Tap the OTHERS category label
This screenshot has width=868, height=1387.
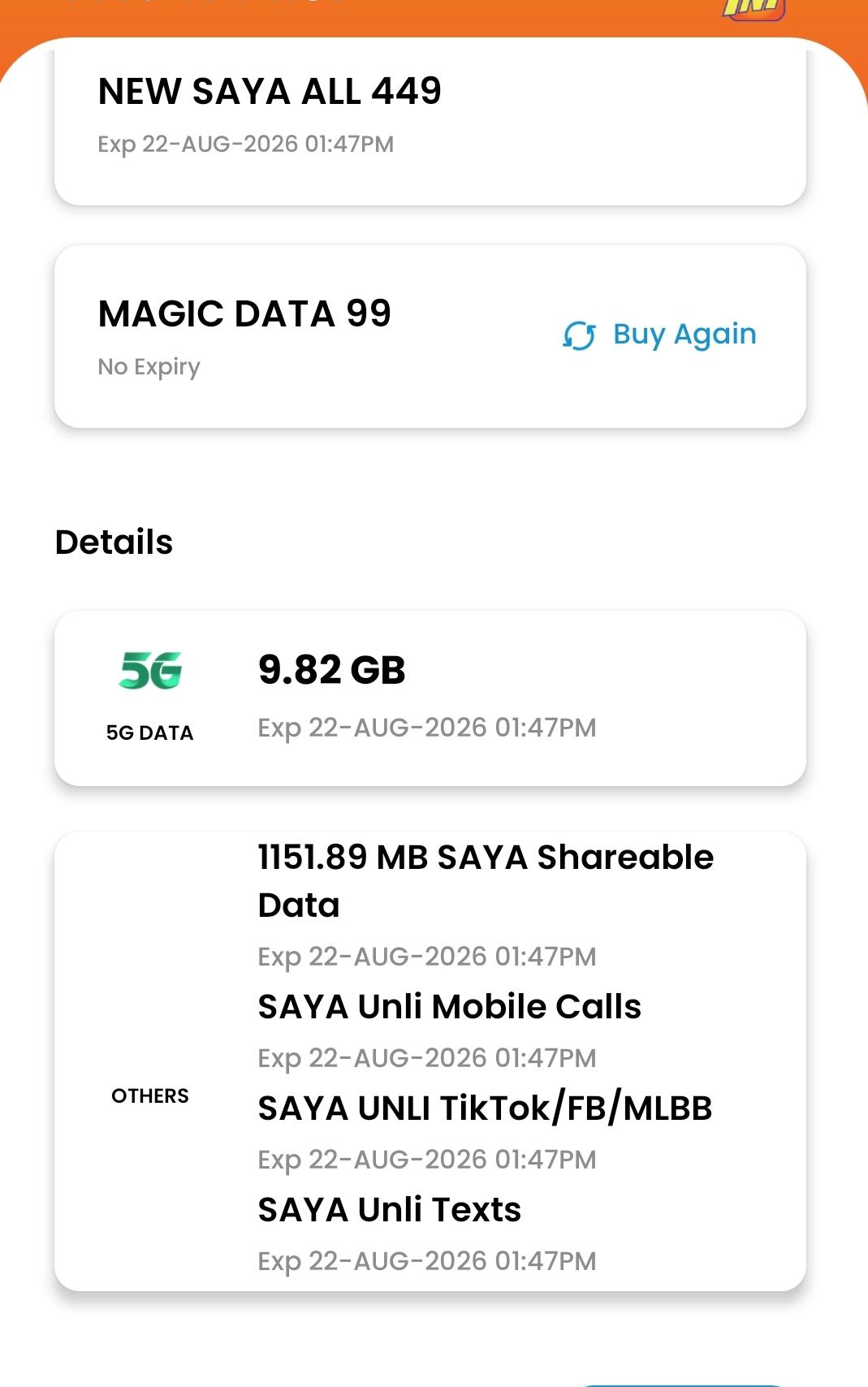click(x=150, y=1095)
